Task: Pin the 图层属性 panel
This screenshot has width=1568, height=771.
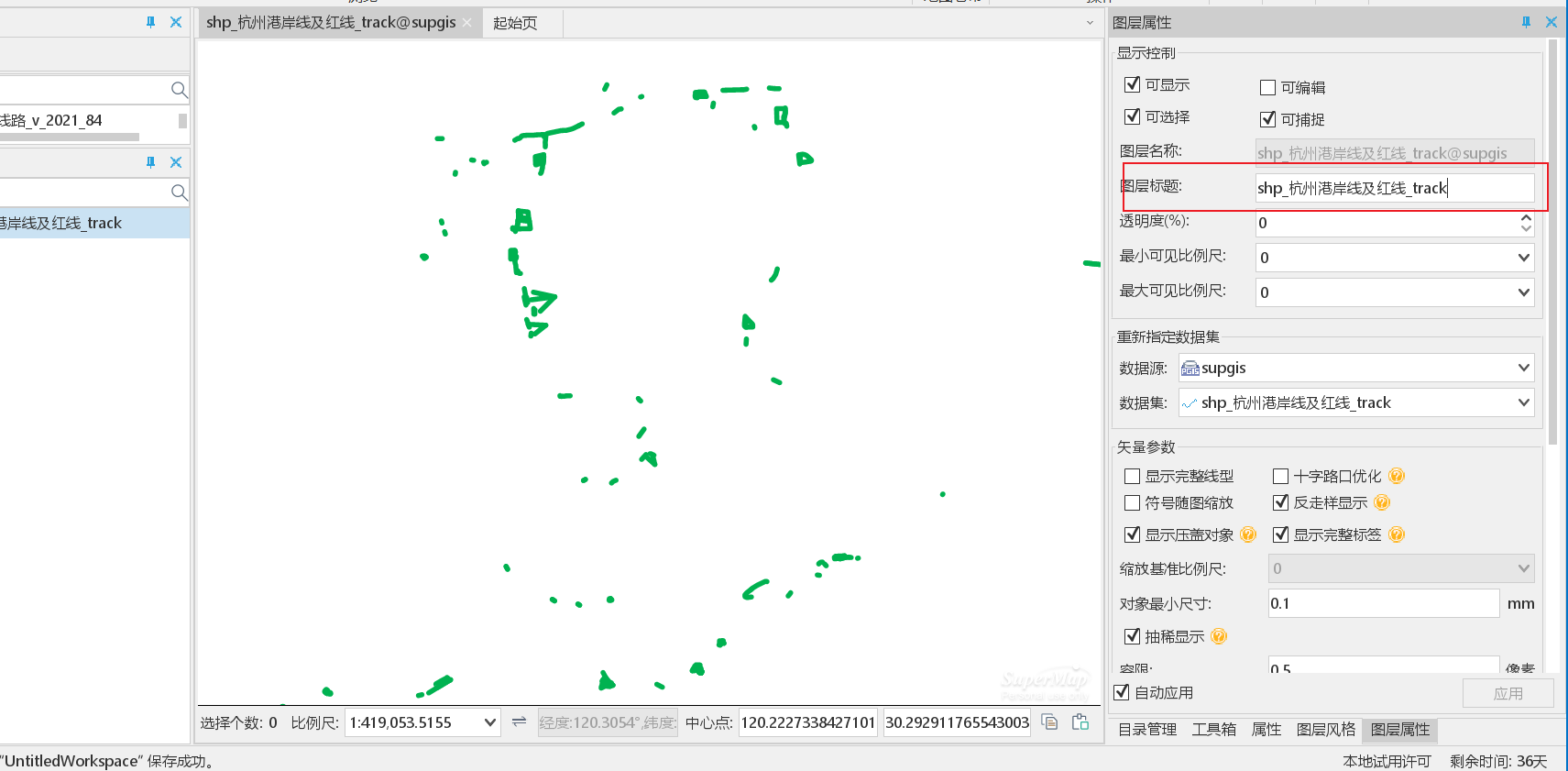Action: click(1526, 22)
